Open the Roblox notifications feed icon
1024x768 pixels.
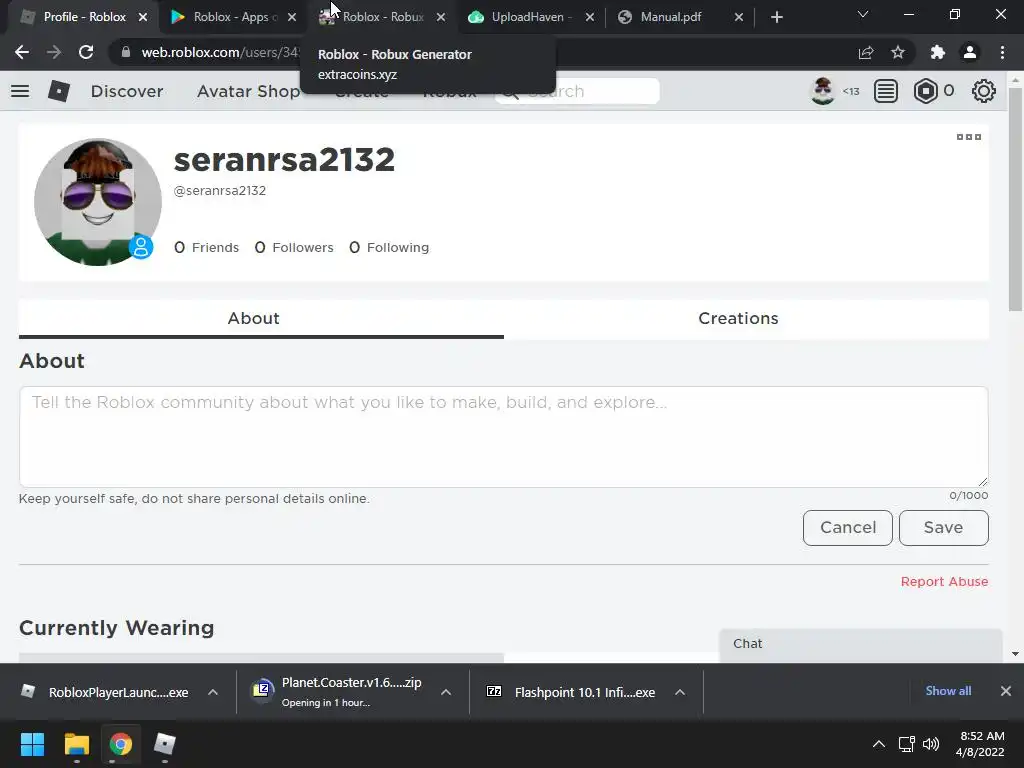pyautogui.click(x=886, y=91)
